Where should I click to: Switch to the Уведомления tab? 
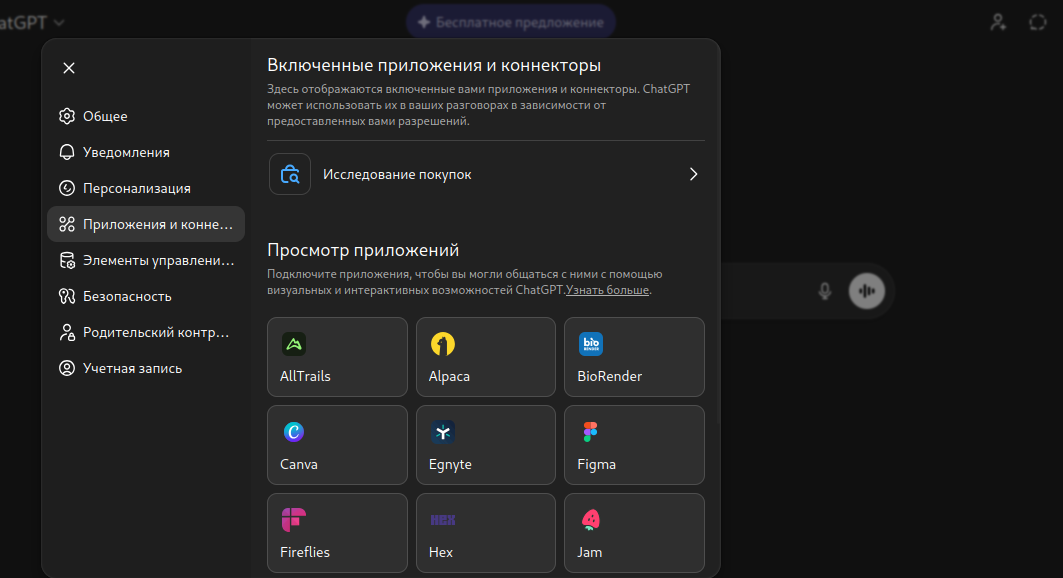(126, 152)
